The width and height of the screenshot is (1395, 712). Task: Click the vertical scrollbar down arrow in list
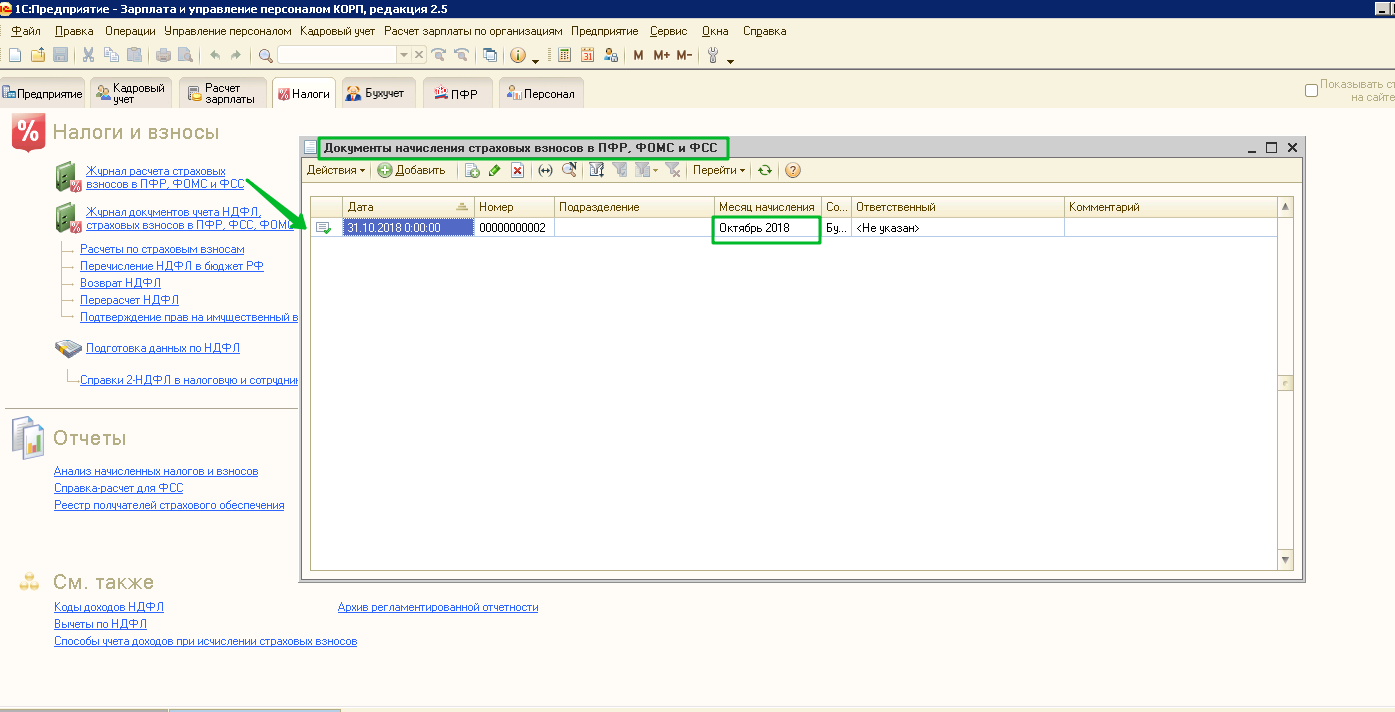coord(1285,560)
